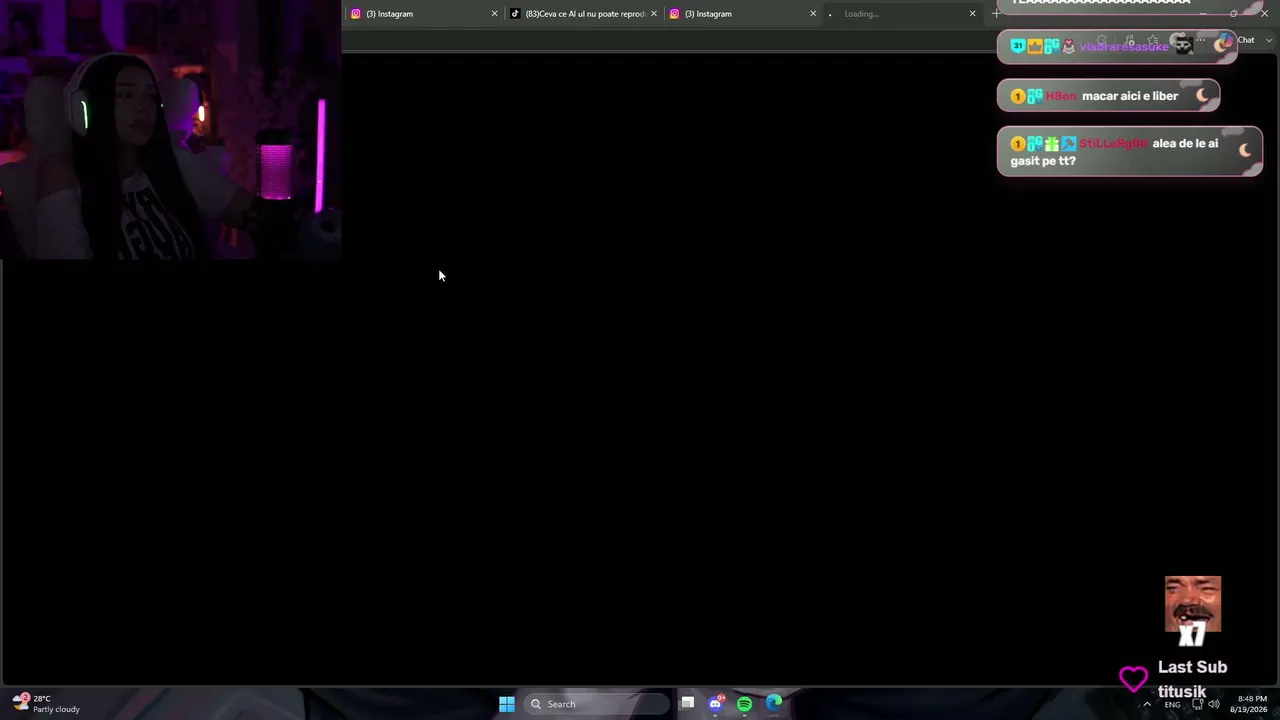Open the weather widget showing 28°C
Screen dimensions: 1280x720
[x=47, y=704]
